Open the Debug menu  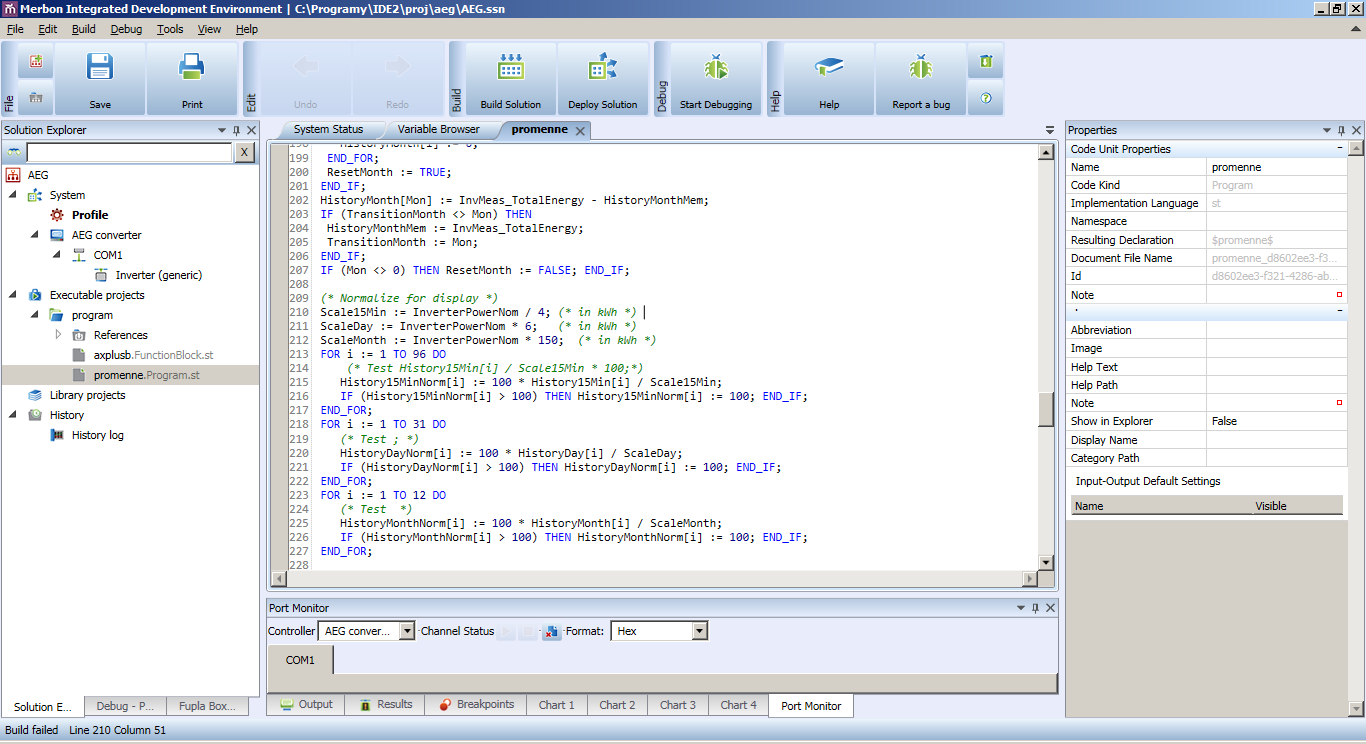[125, 29]
